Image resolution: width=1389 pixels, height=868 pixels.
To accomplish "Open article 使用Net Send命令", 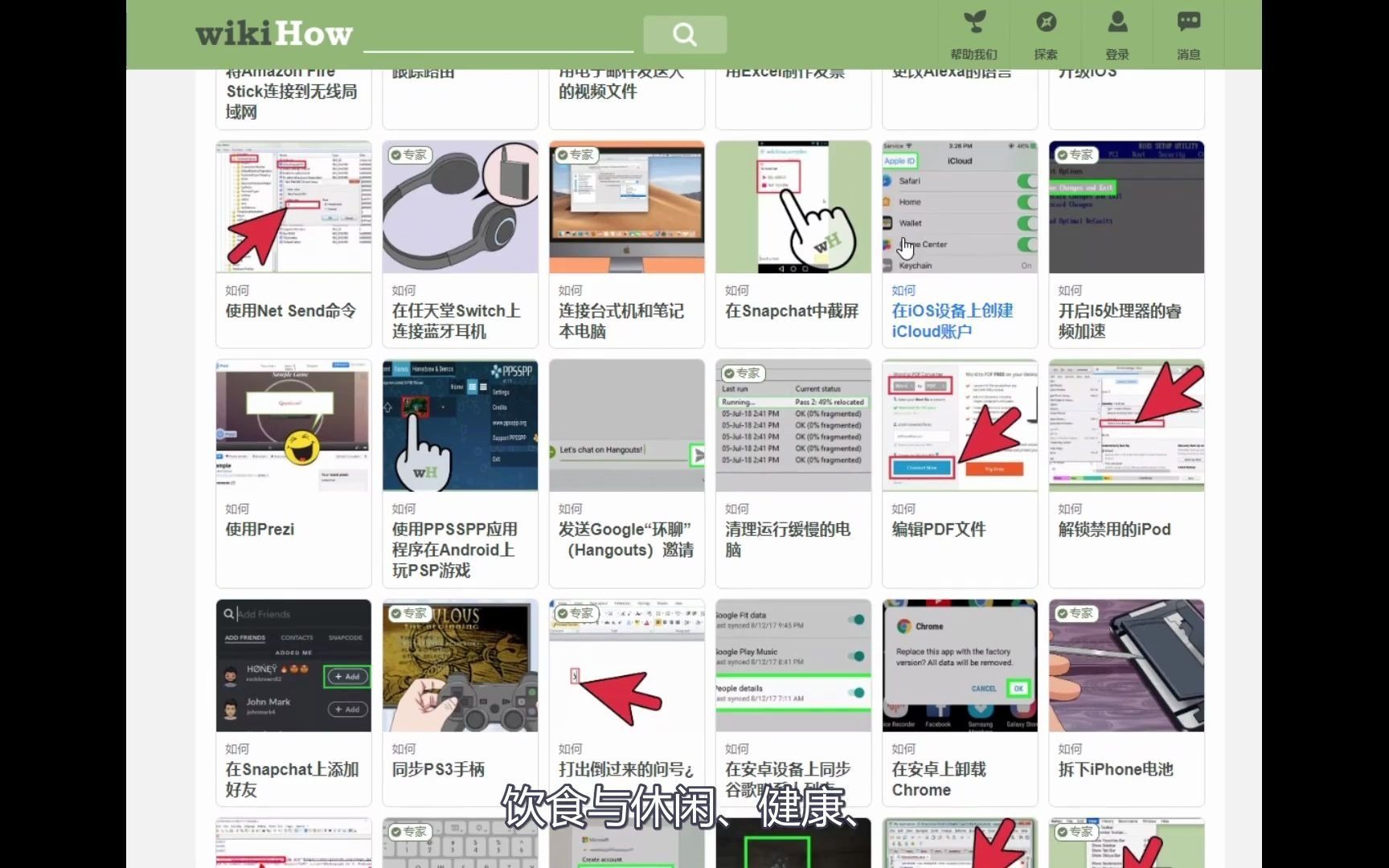I will coord(291,311).
